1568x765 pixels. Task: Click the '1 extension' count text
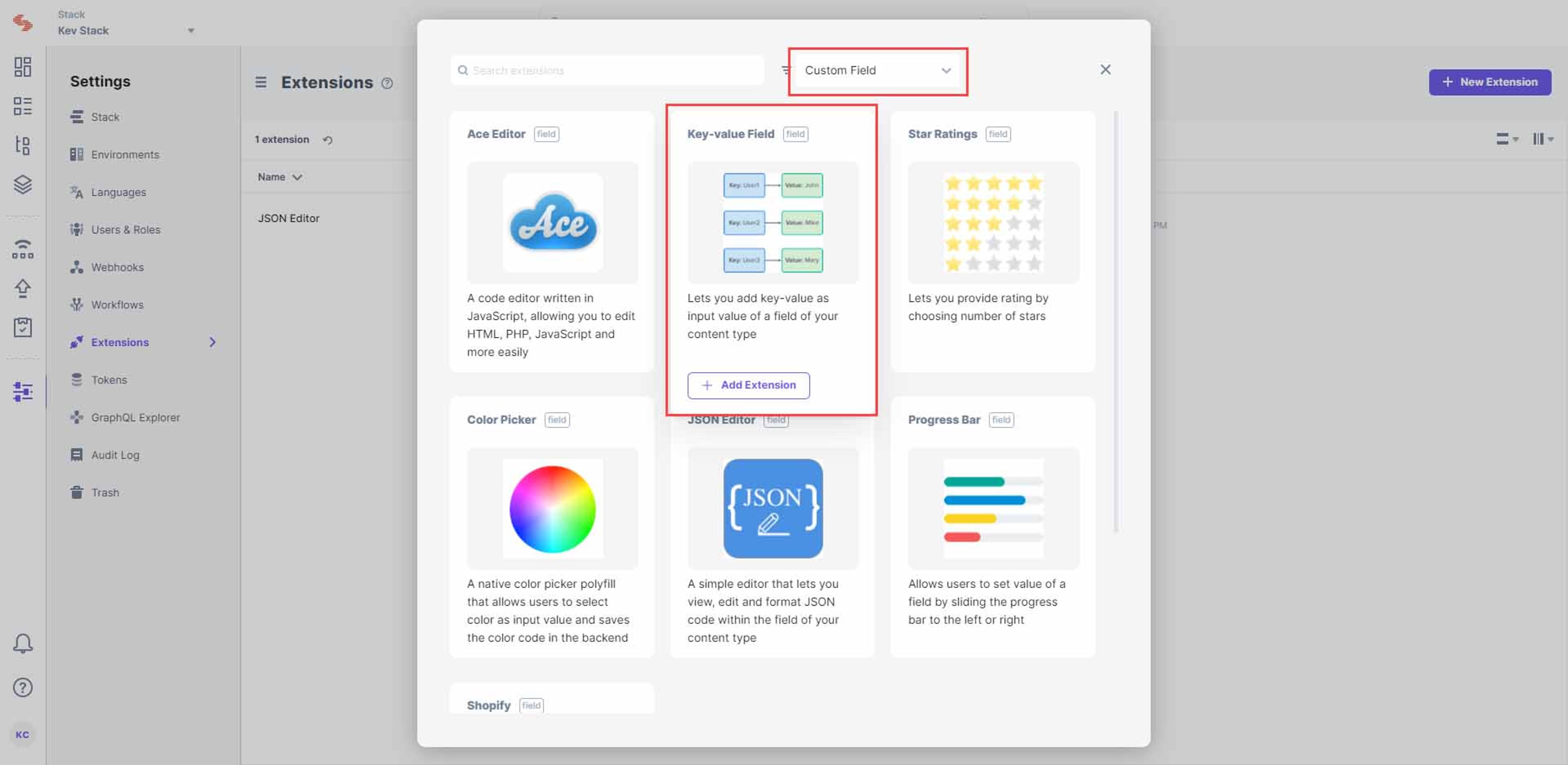coord(282,139)
